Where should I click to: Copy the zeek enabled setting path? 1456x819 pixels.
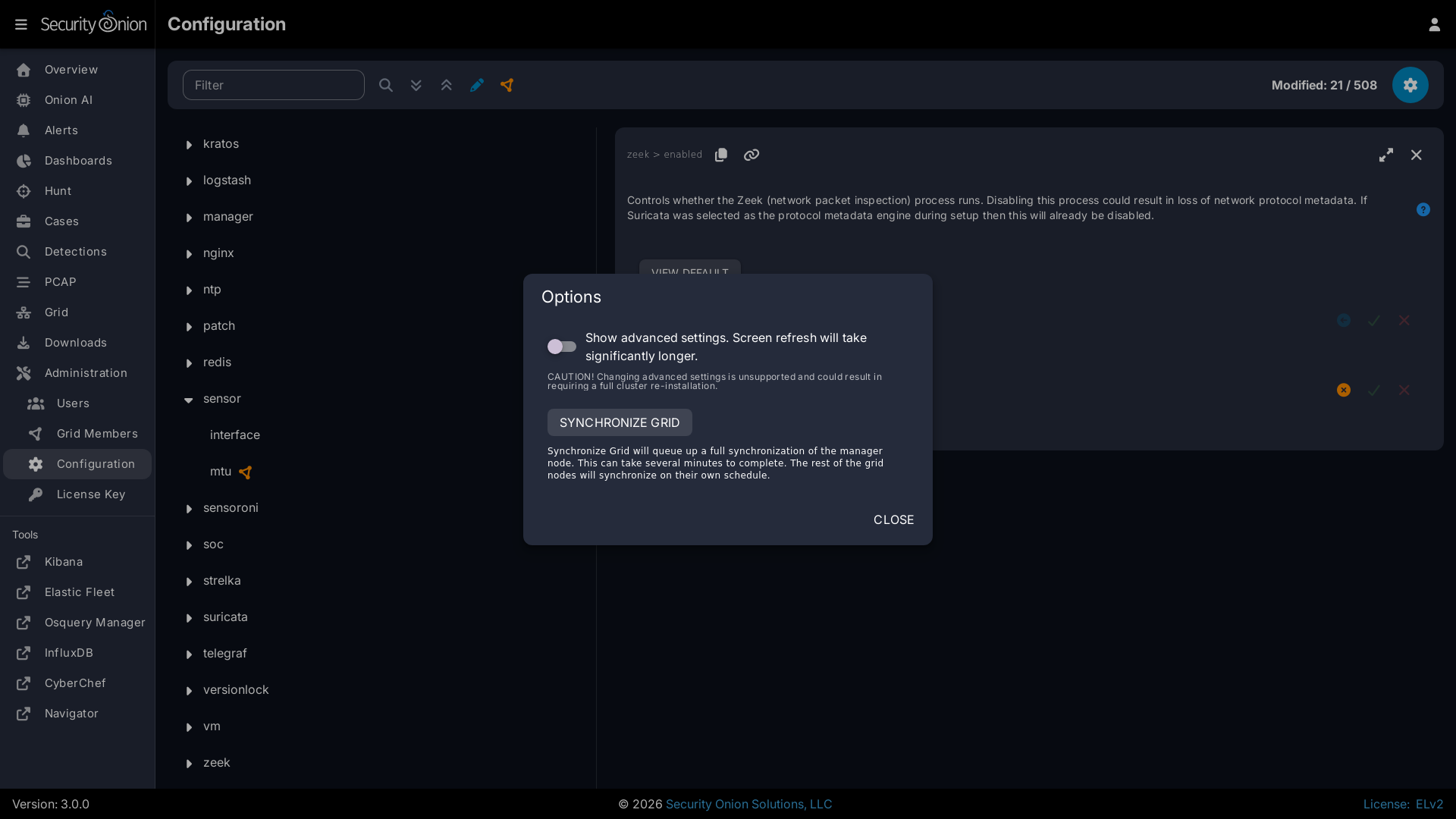point(720,155)
